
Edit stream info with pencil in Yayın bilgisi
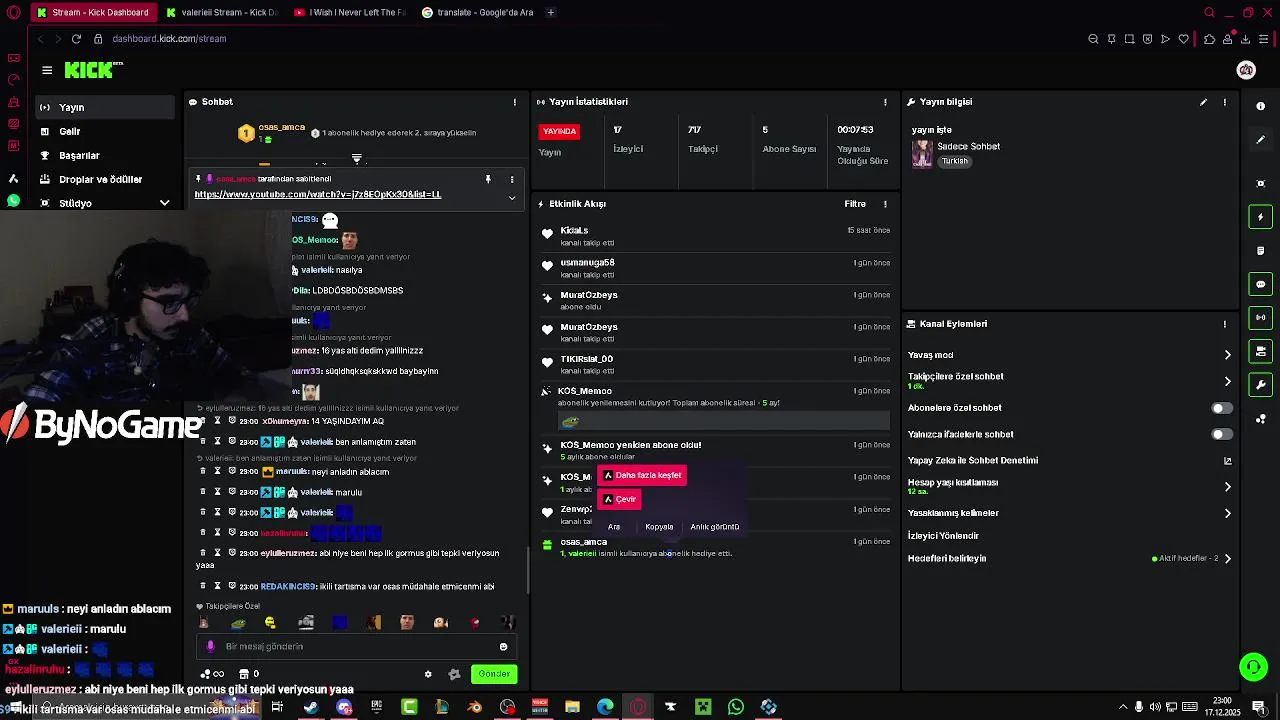point(1203,102)
